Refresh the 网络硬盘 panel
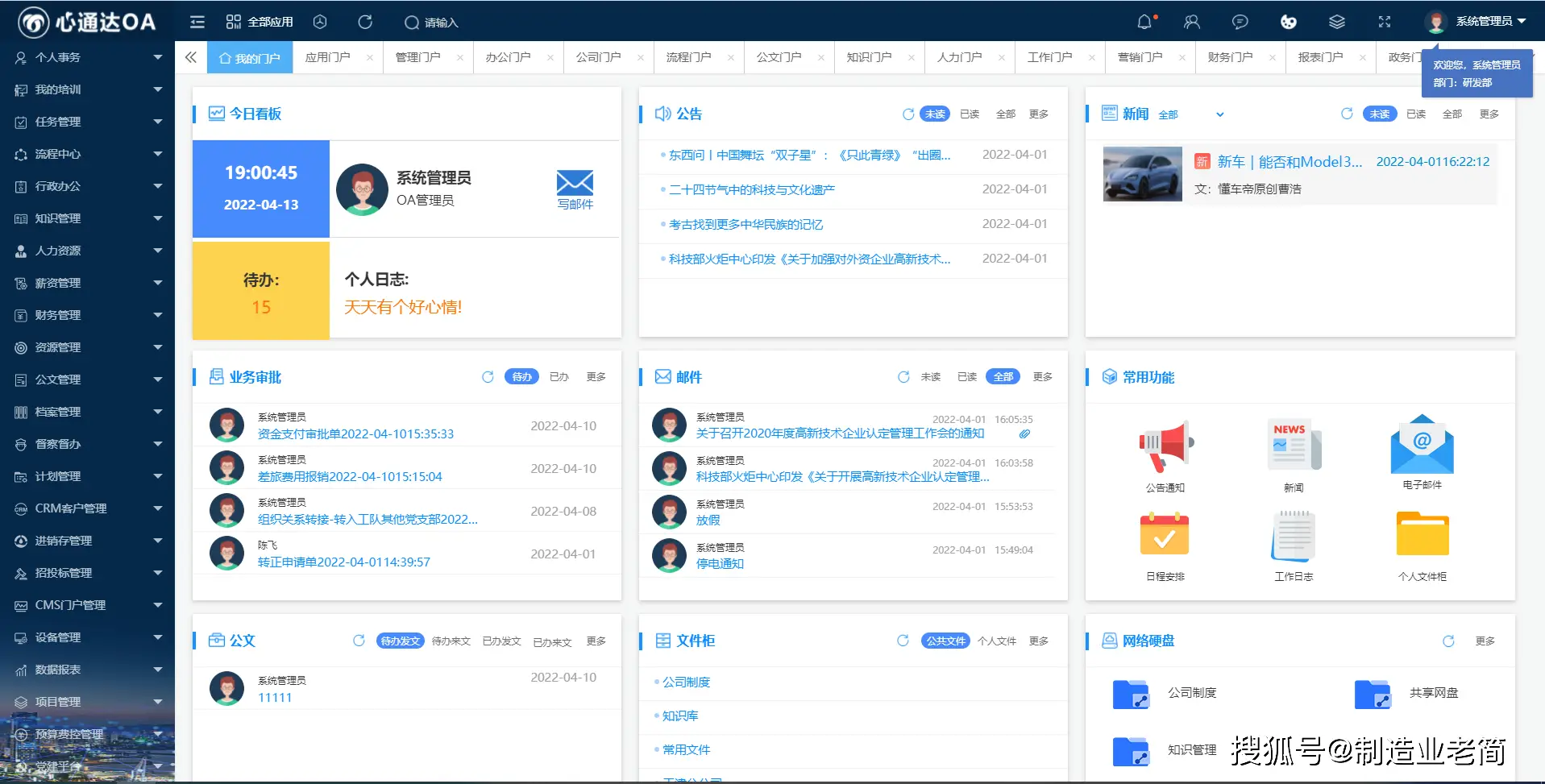This screenshot has height=784, width=1545. point(1448,641)
